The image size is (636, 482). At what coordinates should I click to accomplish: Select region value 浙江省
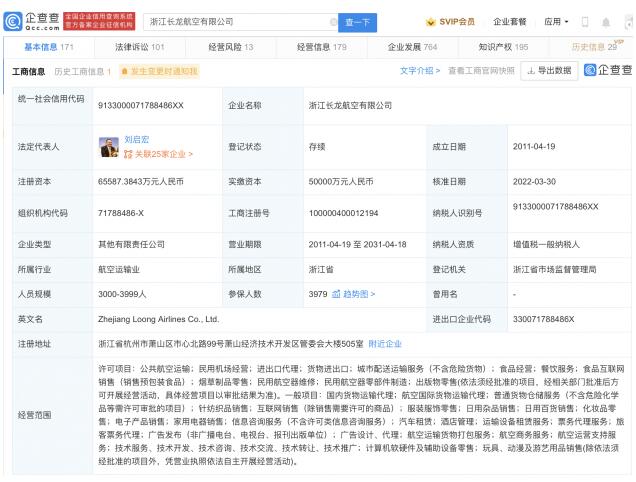coord(321,269)
